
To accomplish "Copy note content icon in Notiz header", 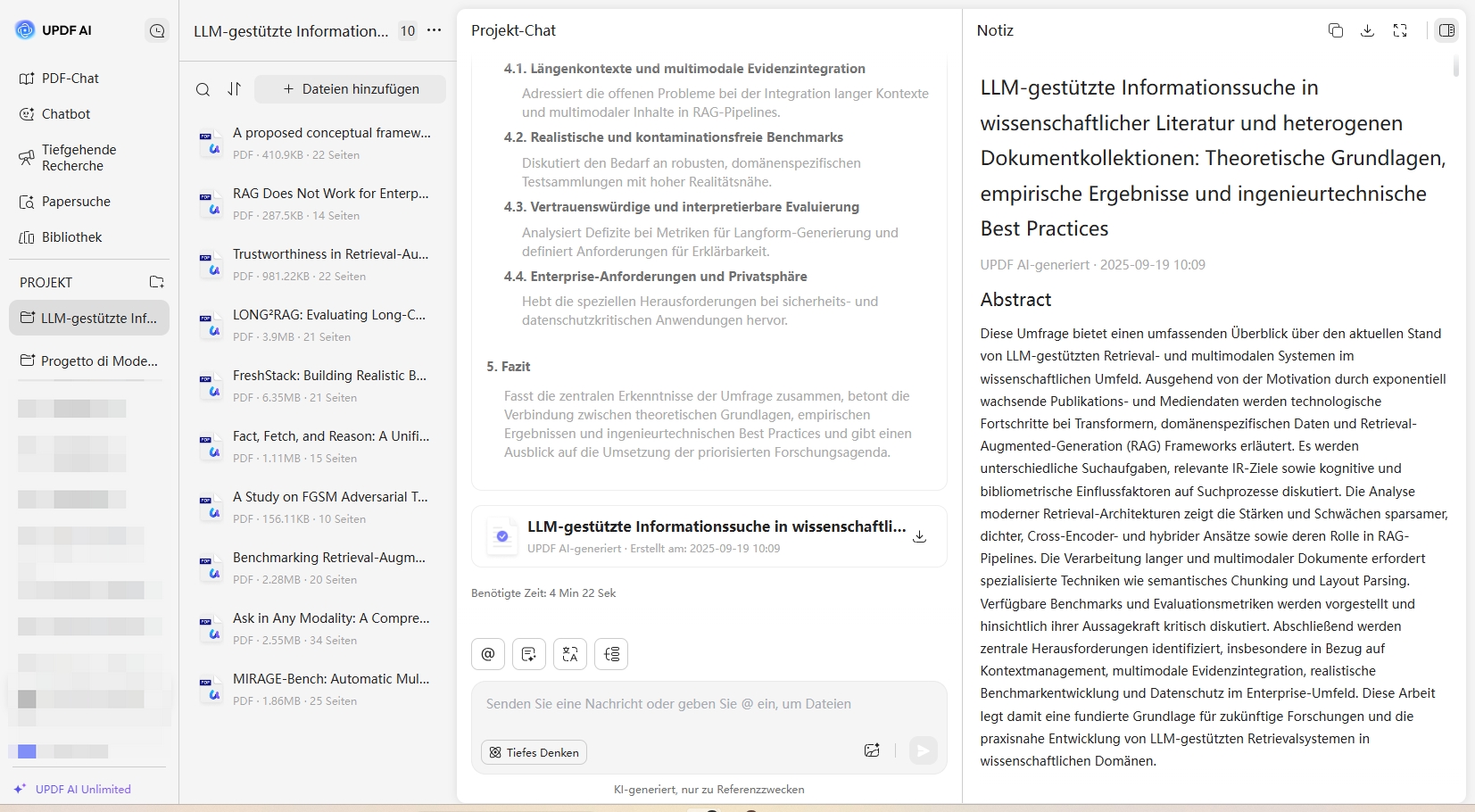I will [1336, 30].
